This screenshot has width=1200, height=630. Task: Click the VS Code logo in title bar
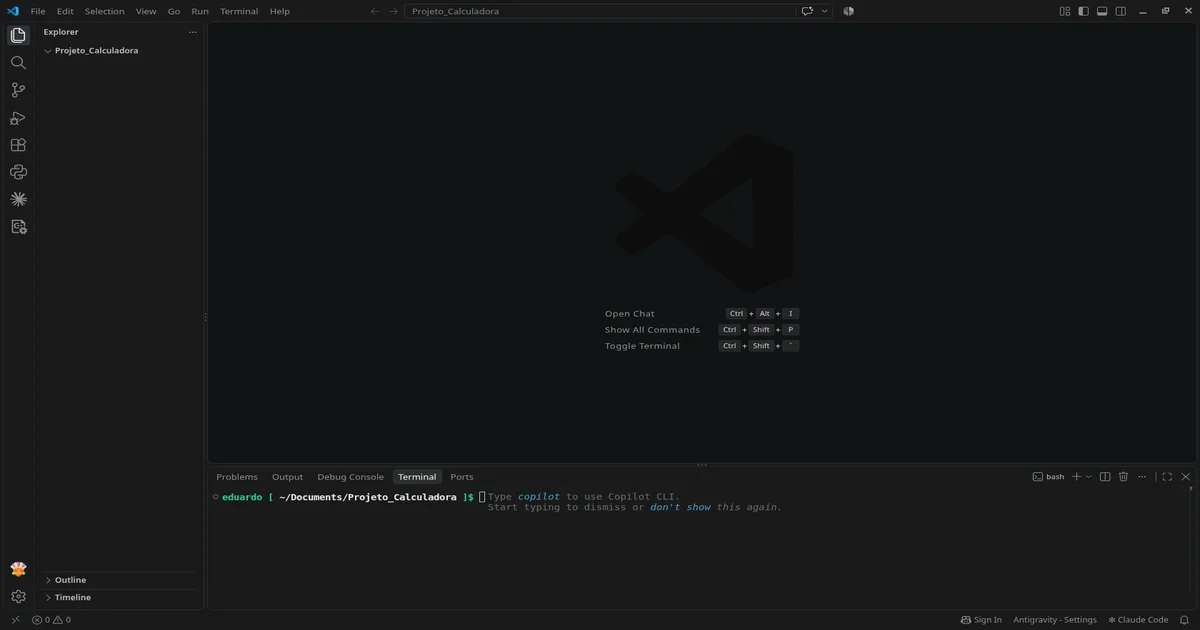(13, 11)
